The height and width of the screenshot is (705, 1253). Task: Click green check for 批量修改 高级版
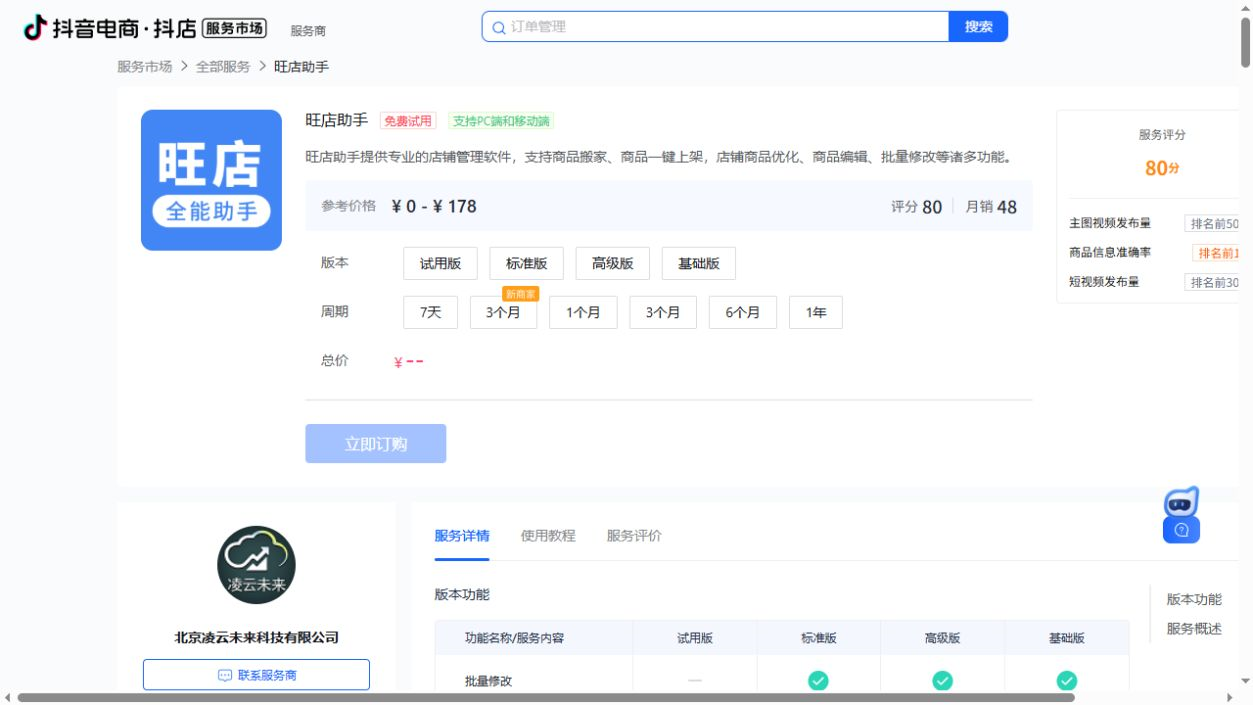point(942,681)
